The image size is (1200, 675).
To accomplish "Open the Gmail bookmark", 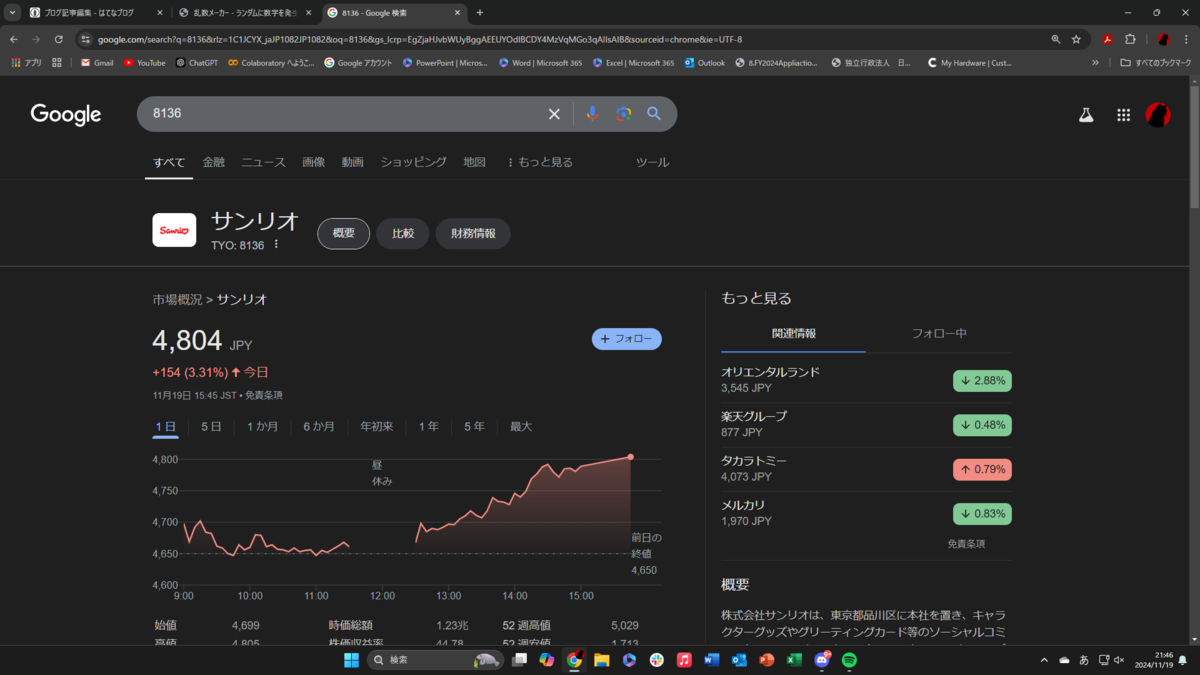I will click(x=96, y=62).
